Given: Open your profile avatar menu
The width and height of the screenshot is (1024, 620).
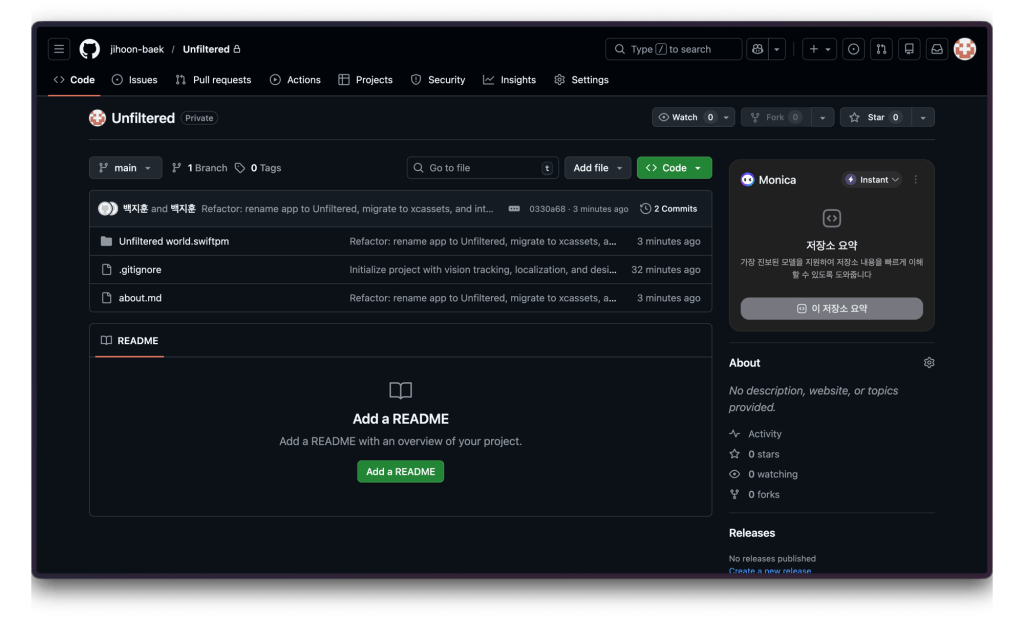Looking at the screenshot, I should click(964, 48).
